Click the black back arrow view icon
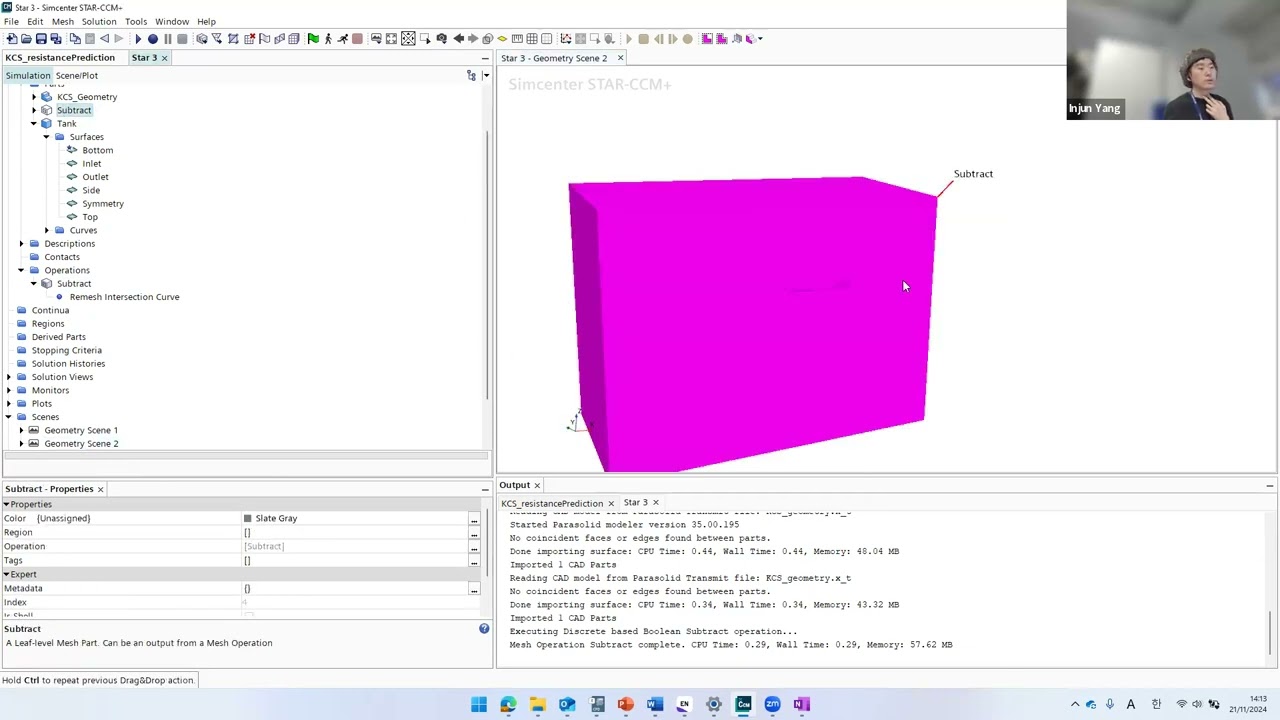The width and height of the screenshot is (1280, 720). [x=458, y=38]
